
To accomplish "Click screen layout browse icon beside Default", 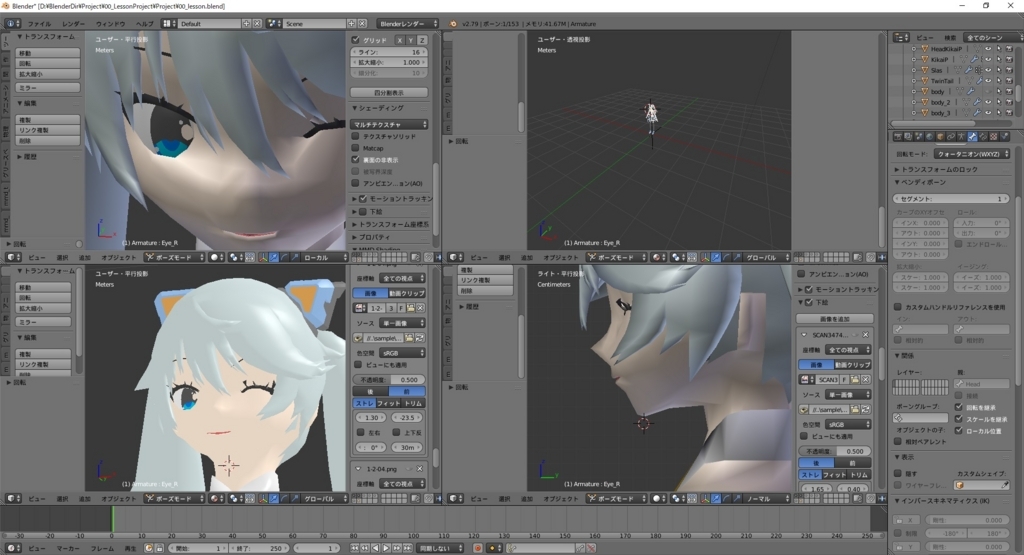I will click(x=169, y=24).
